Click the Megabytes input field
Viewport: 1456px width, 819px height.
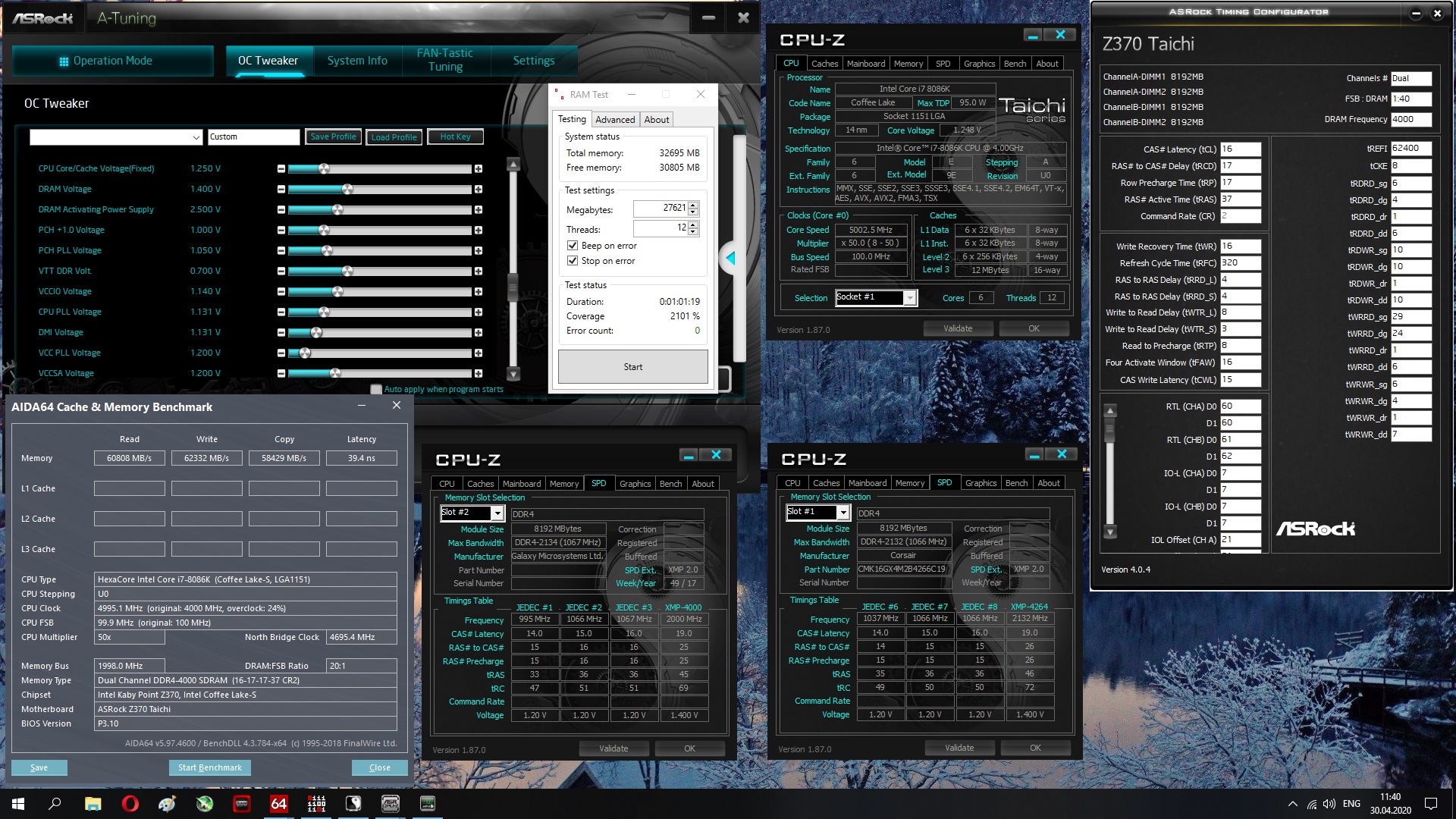(x=660, y=209)
